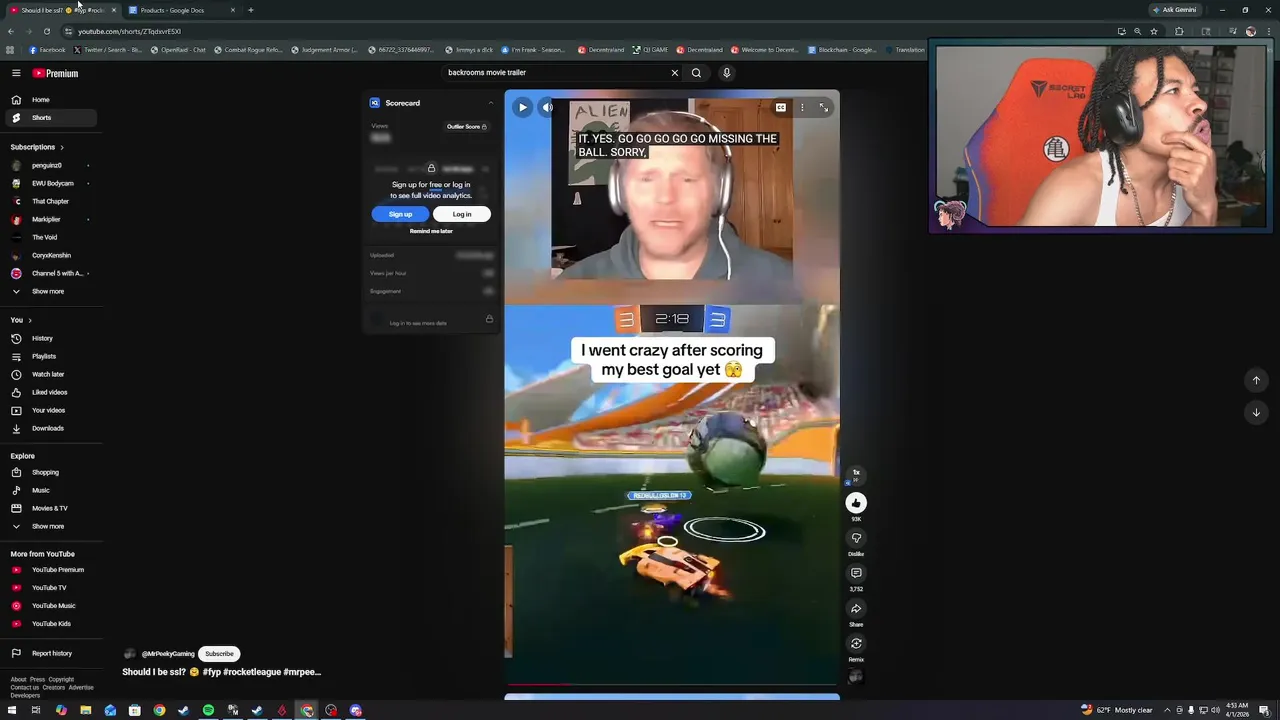
Task: Open Liked videos
Action: (49, 392)
